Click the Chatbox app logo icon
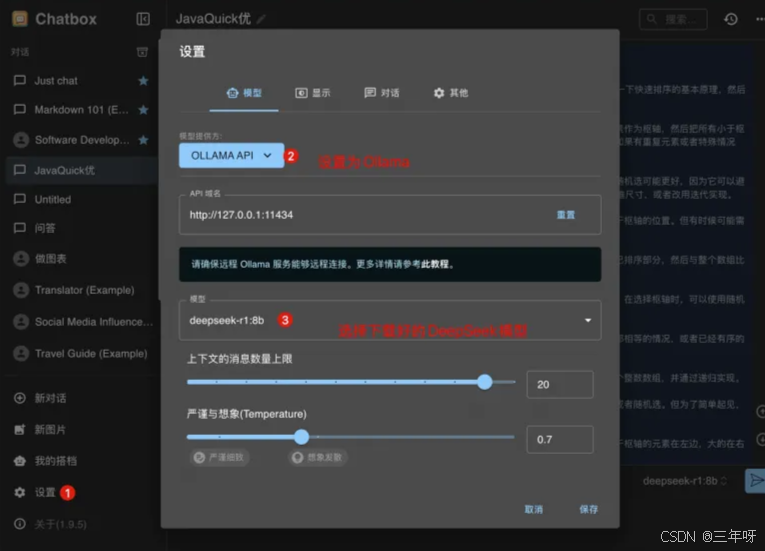 point(20,19)
